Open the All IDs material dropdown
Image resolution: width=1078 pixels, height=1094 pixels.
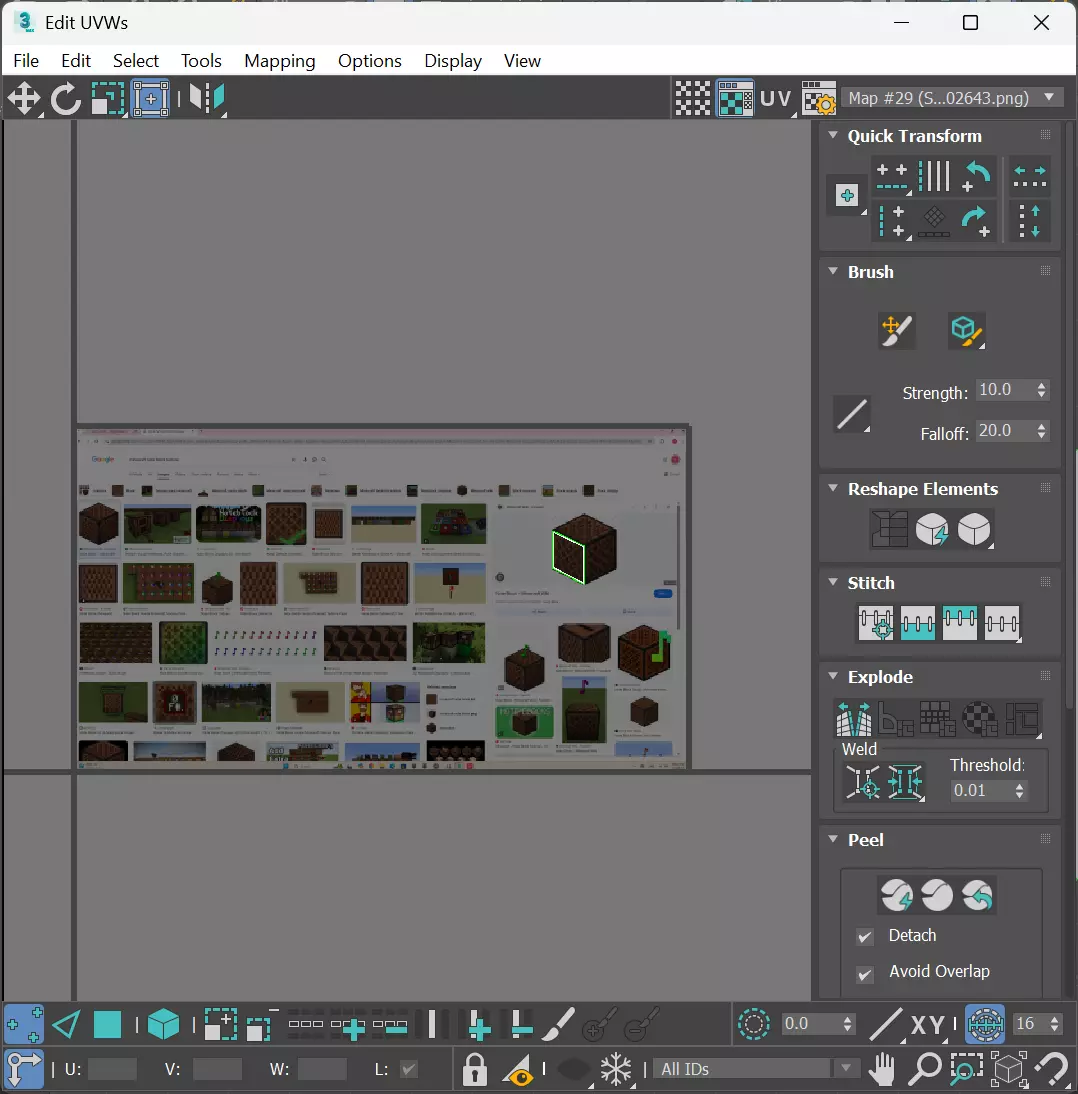[755, 1069]
